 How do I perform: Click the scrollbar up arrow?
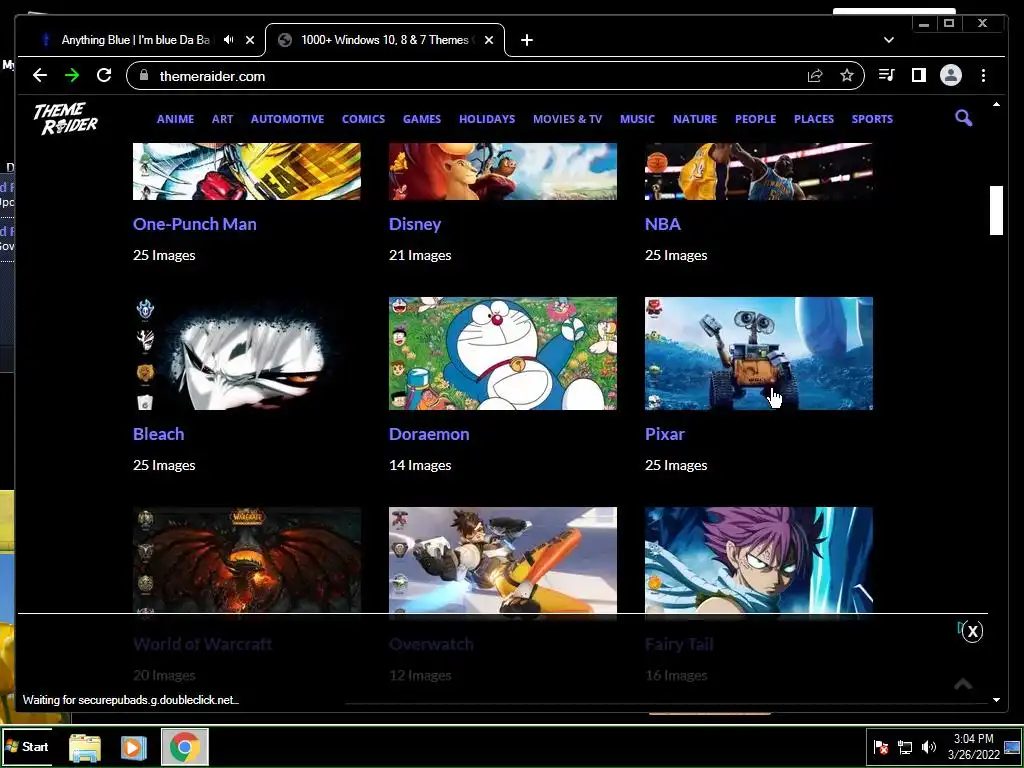coord(996,104)
